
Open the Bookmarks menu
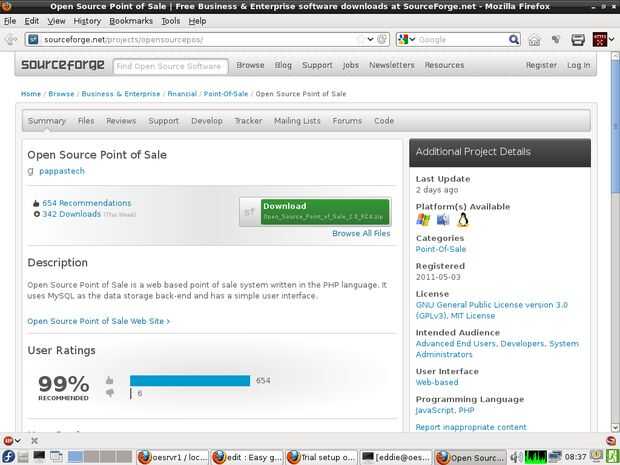tap(131, 21)
